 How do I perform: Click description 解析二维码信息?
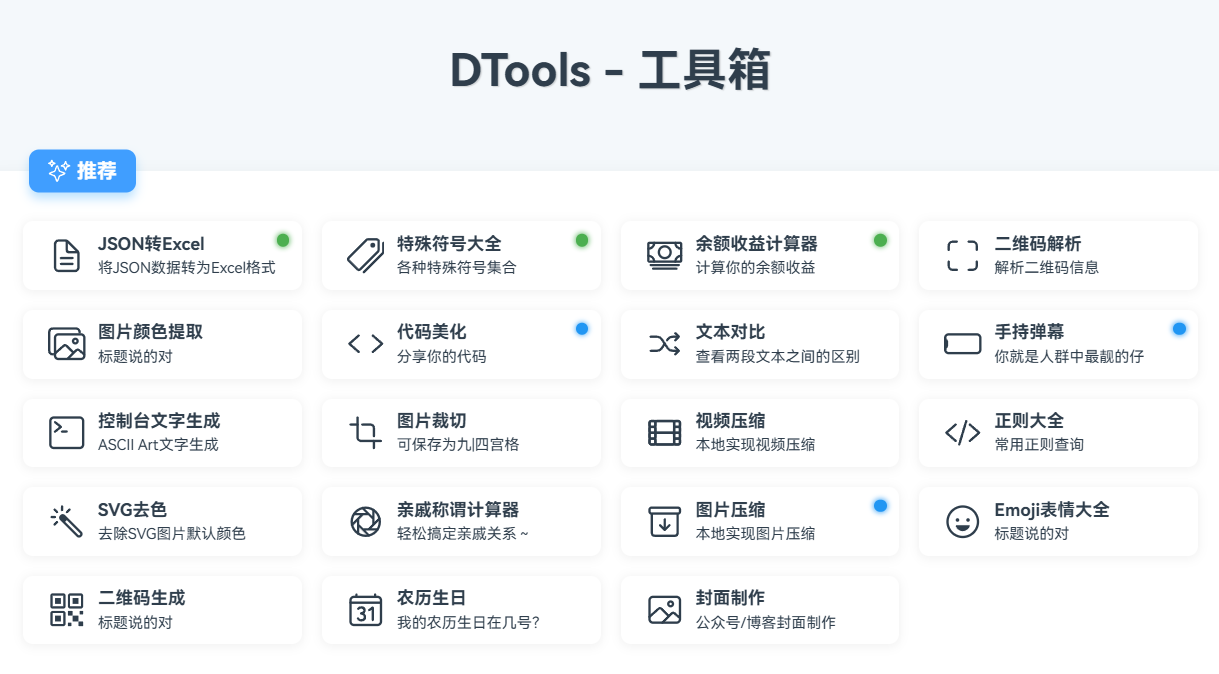[1047, 268]
